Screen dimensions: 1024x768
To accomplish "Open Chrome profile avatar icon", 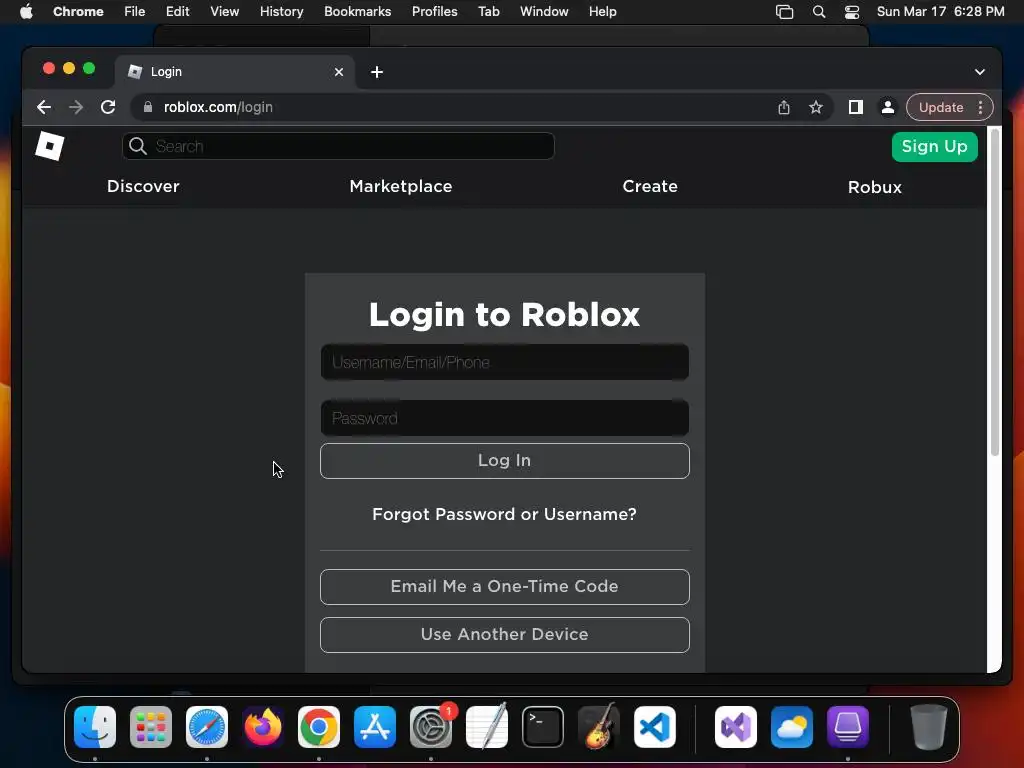I will point(888,107).
